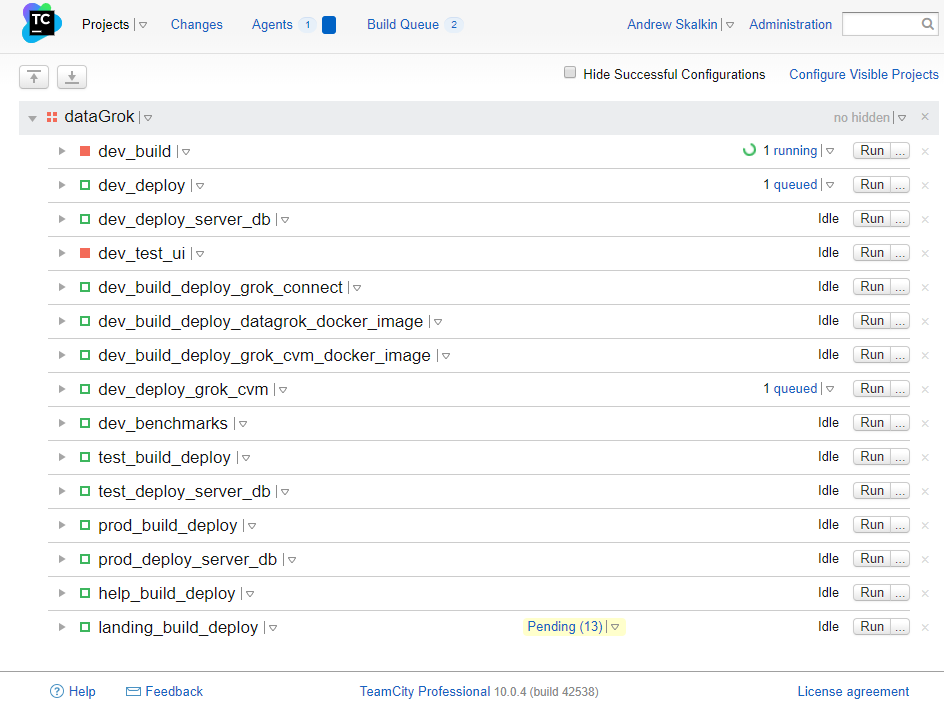Click the blue agent status icon
Viewport: 944px width, 704px height.
tap(329, 25)
